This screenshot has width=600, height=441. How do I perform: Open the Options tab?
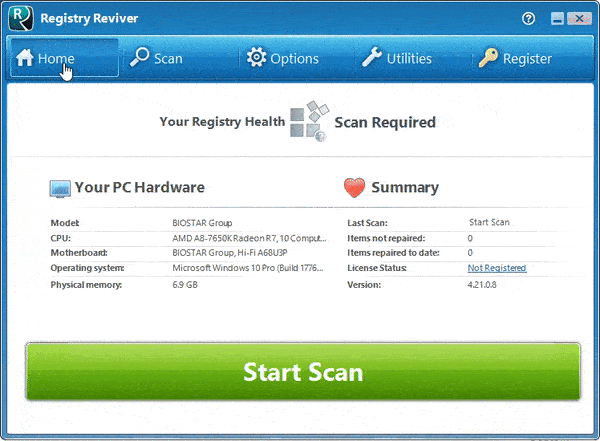click(x=283, y=58)
